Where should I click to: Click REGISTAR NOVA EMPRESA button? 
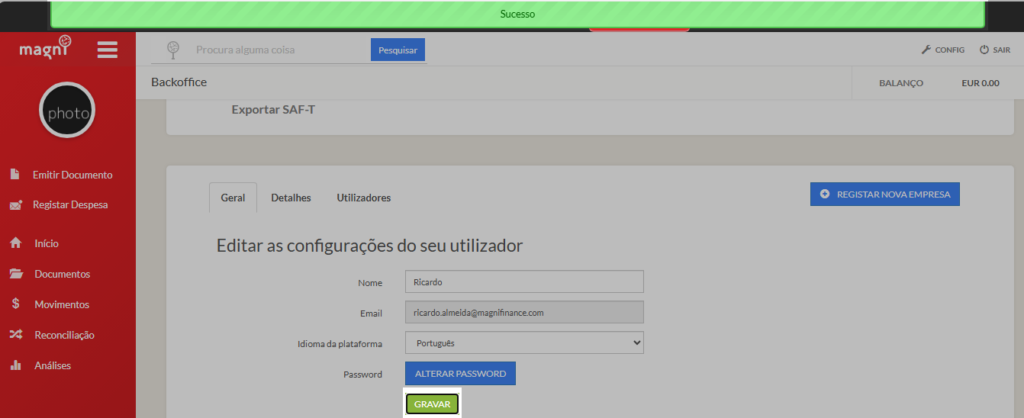[x=884, y=193]
